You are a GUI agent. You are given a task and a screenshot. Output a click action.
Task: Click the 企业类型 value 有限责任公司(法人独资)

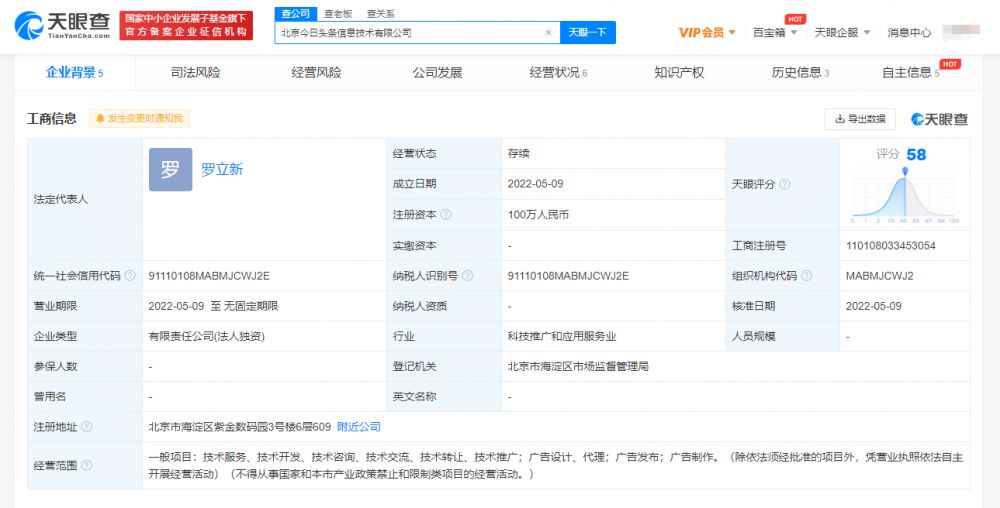207,337
